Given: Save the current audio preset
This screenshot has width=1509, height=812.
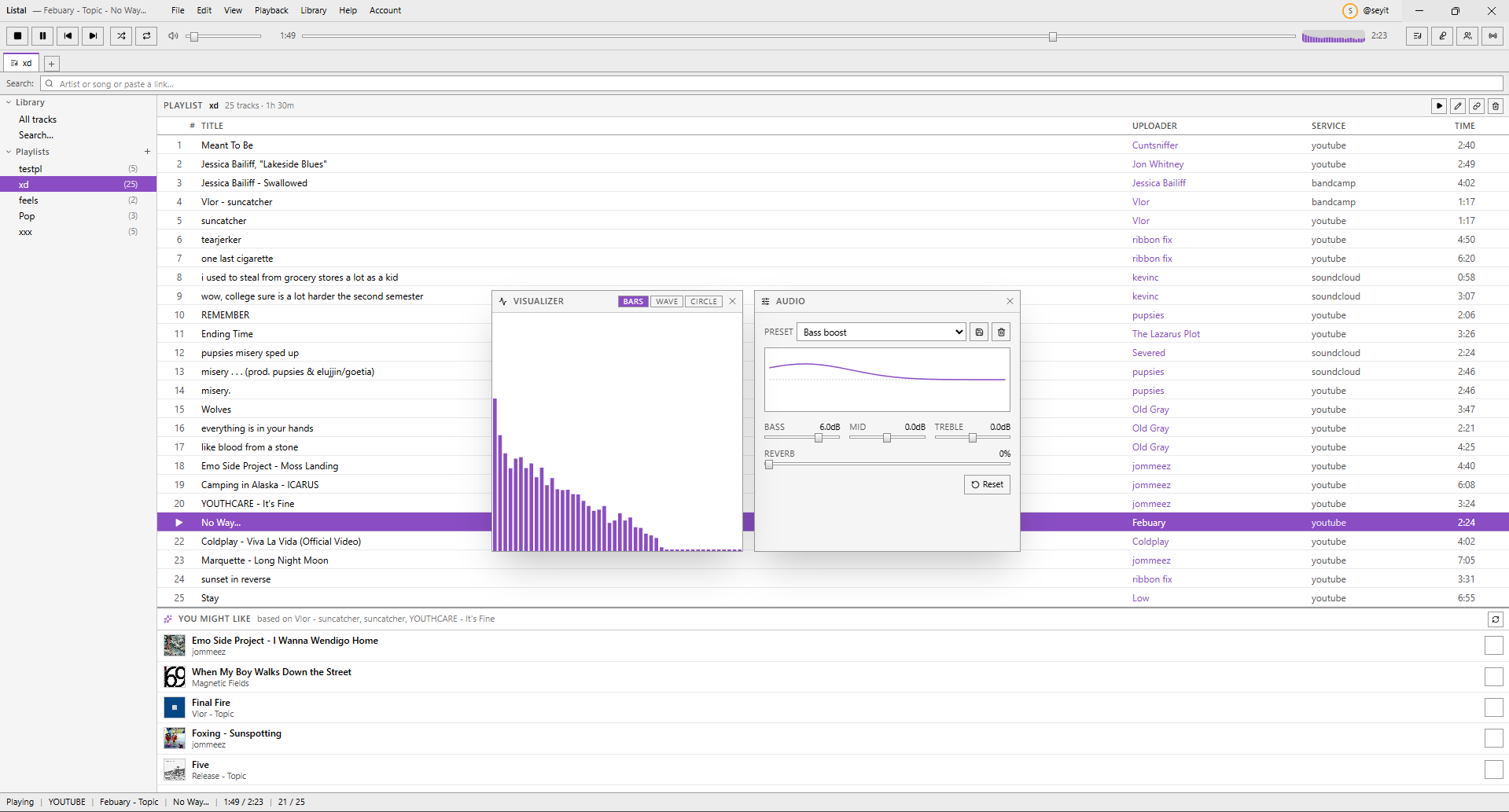Looking at the screenshot, I should click(979, 332).
